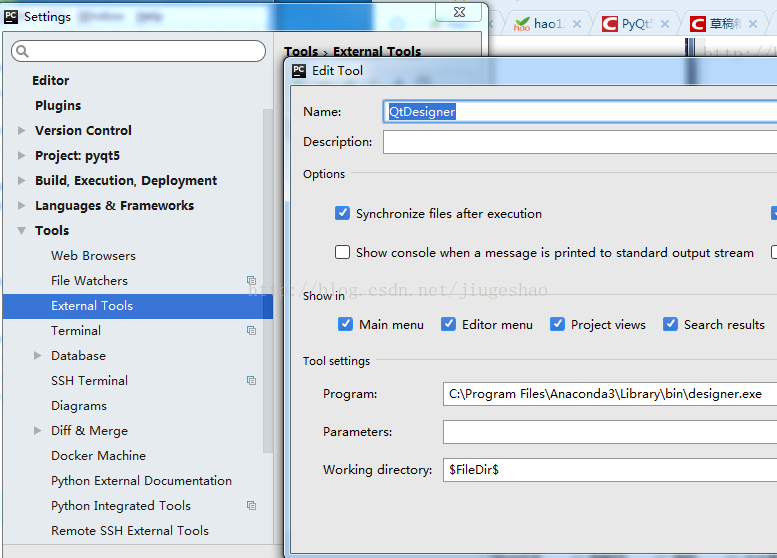Expand Languages & Frameworks section

[21, 206]
